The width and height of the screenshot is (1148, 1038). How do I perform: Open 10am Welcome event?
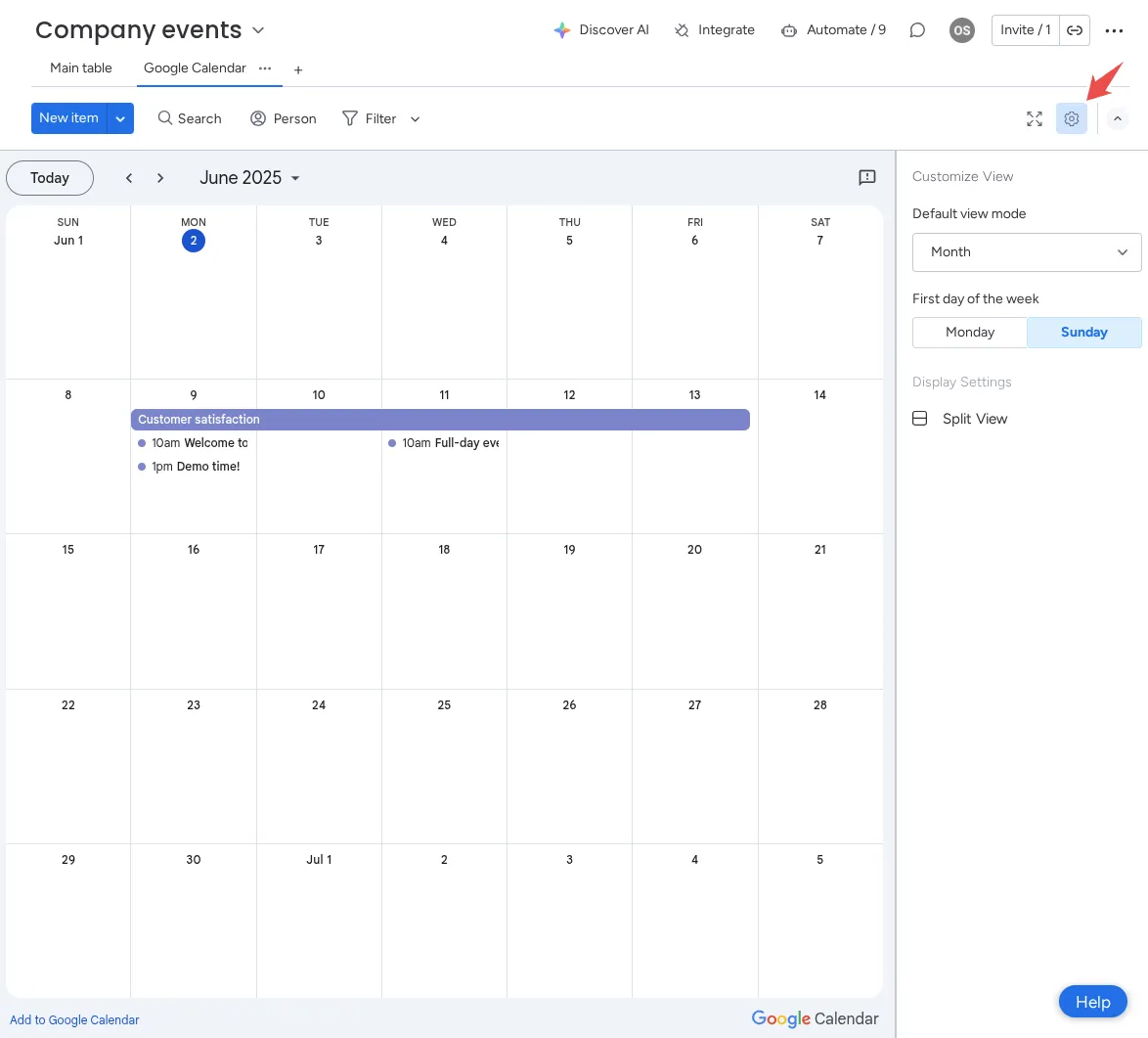(x=194, y=443)
